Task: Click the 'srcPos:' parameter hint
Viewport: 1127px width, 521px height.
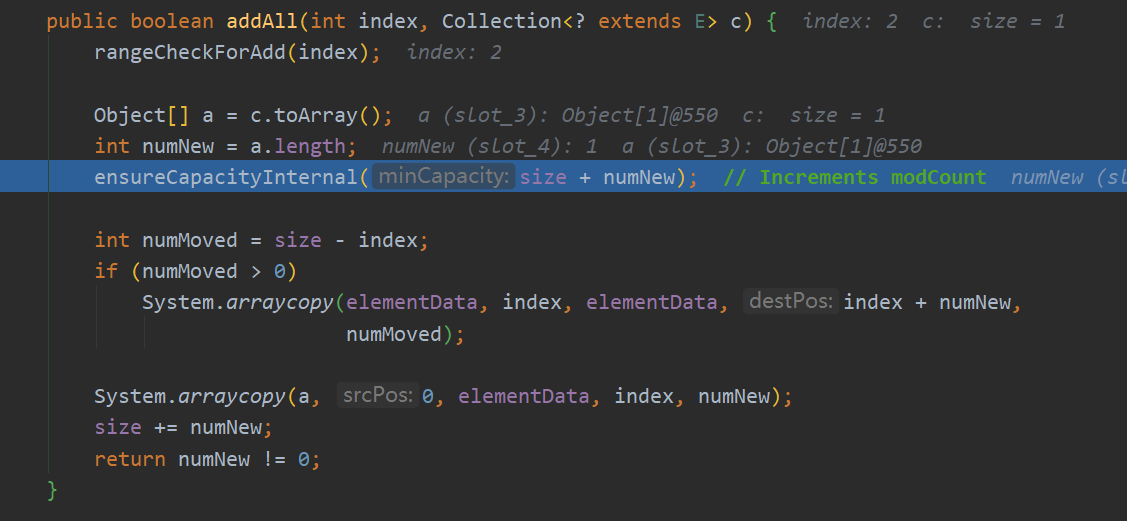Action: (x=377, y=395)
